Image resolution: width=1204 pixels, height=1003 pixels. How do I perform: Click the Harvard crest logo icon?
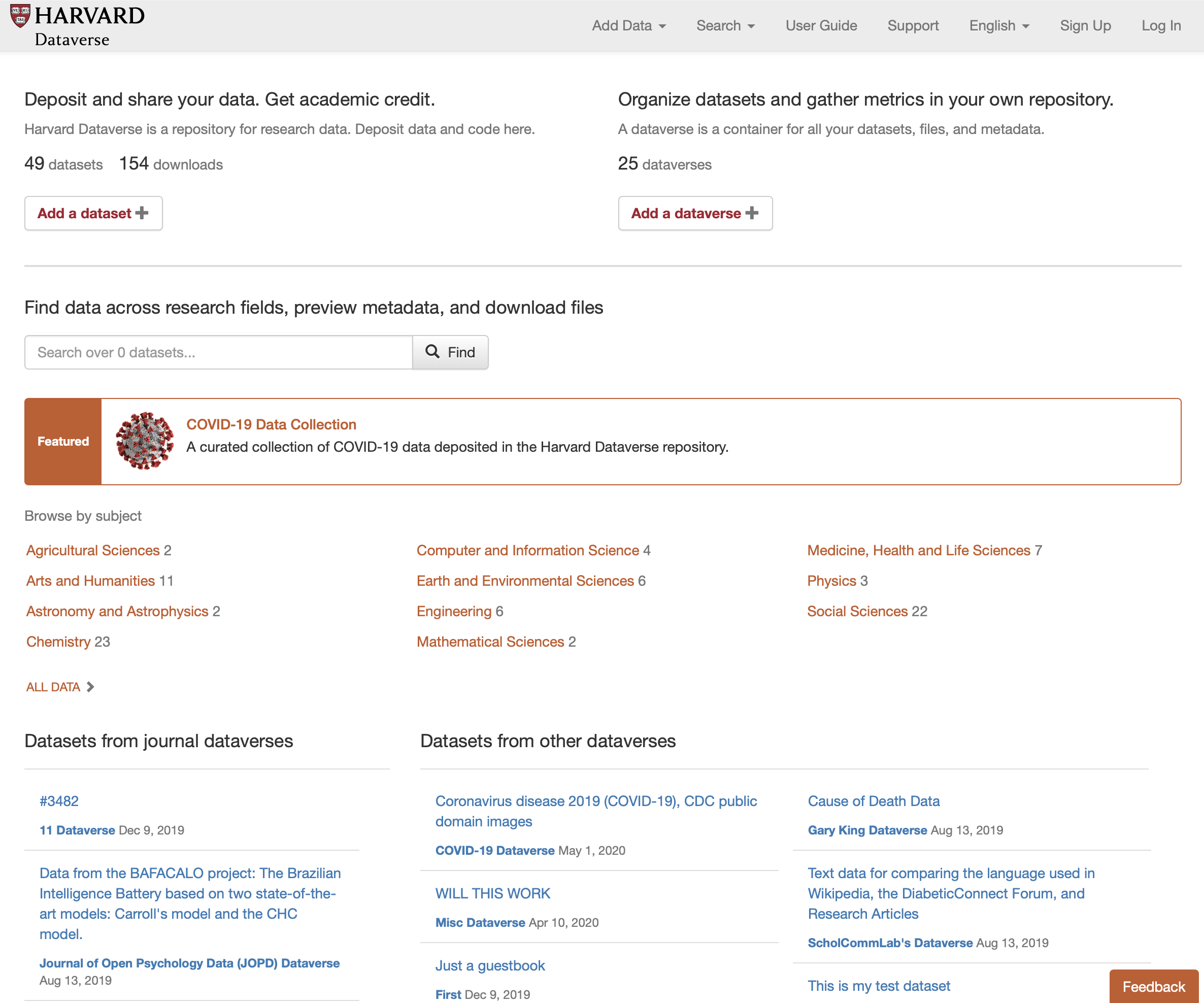21,15
